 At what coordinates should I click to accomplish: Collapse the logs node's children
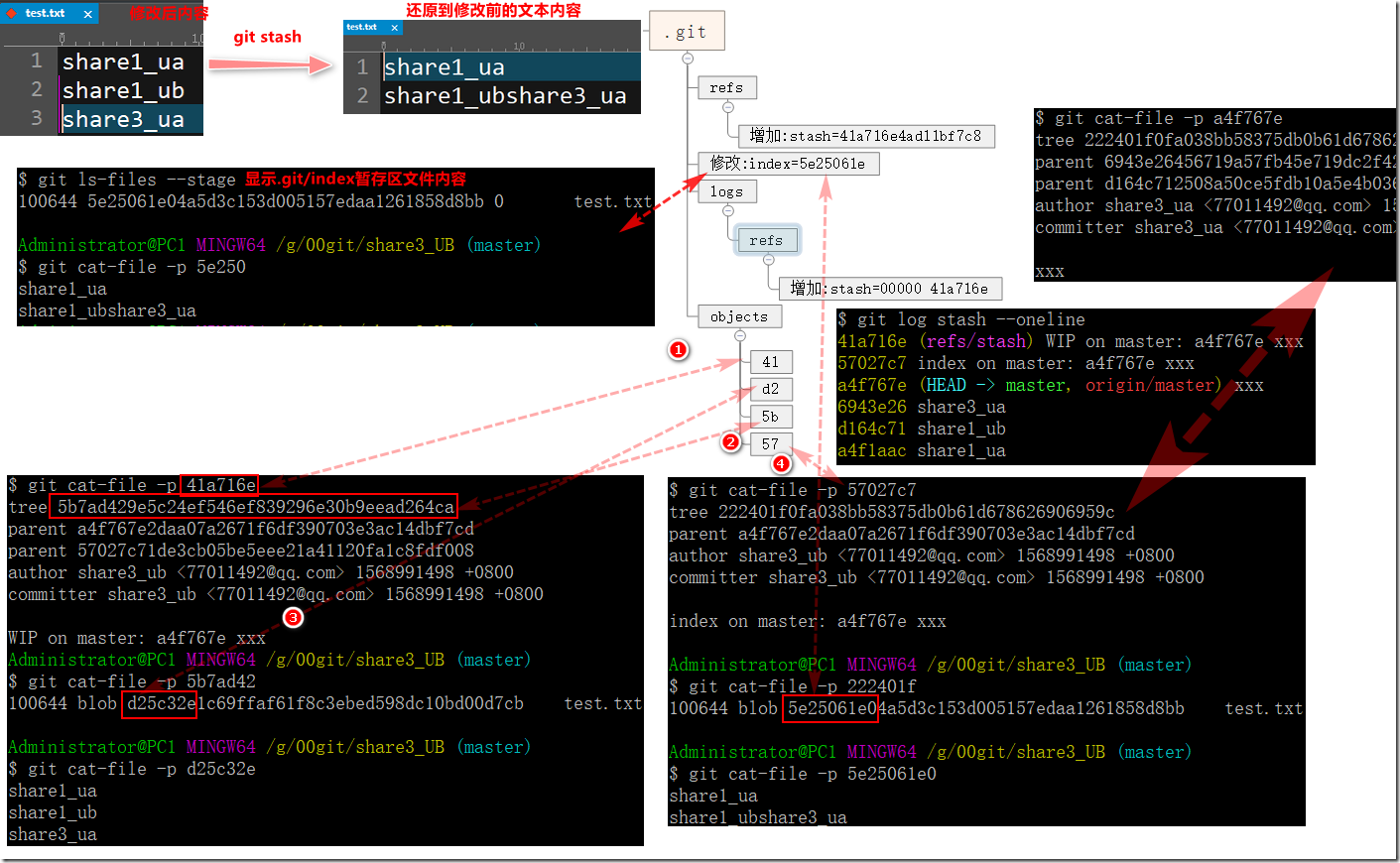click(728, 211)
